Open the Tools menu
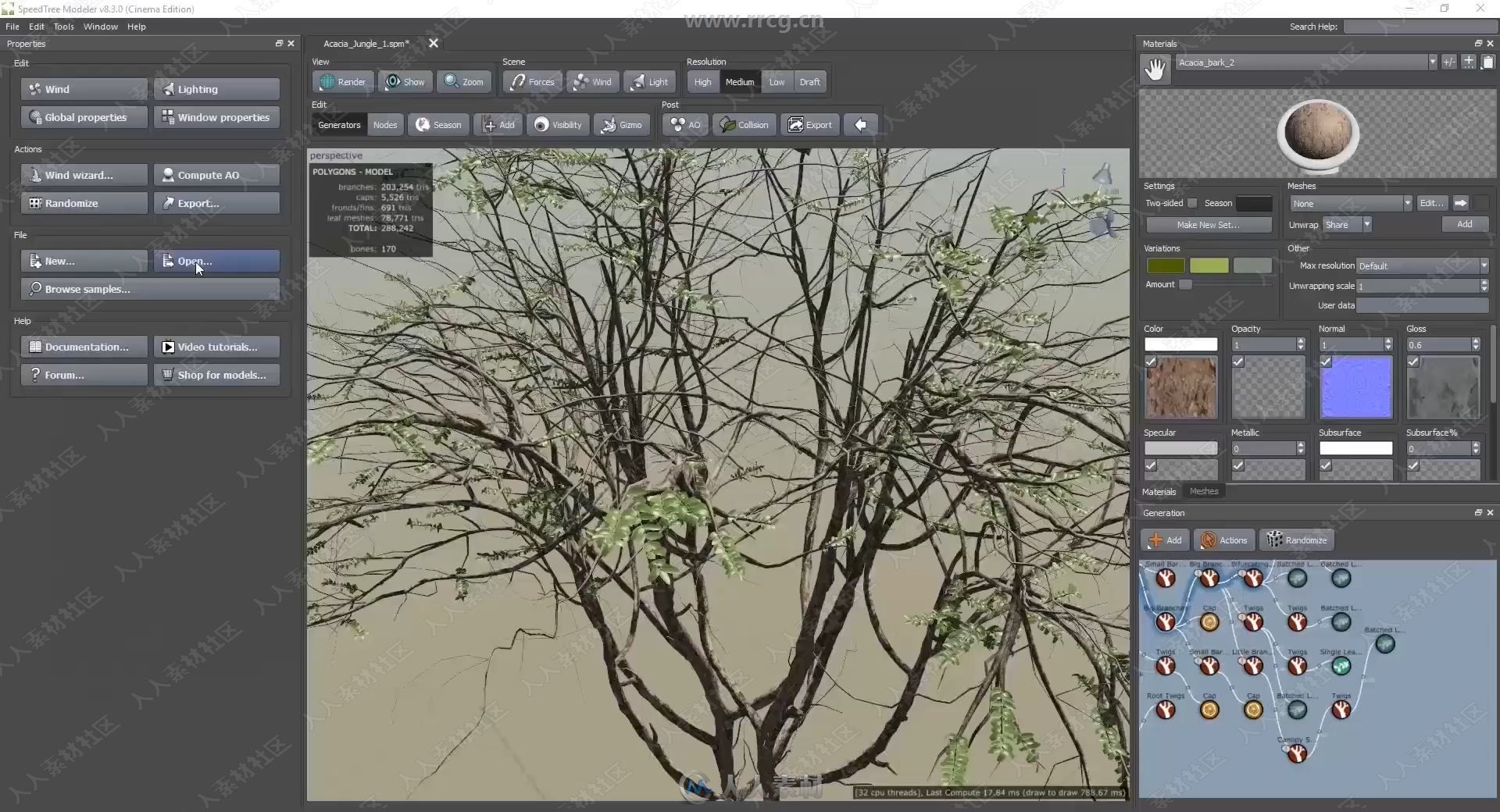The width and height of the screenshot is (1500, 812). tap(64, 27)
